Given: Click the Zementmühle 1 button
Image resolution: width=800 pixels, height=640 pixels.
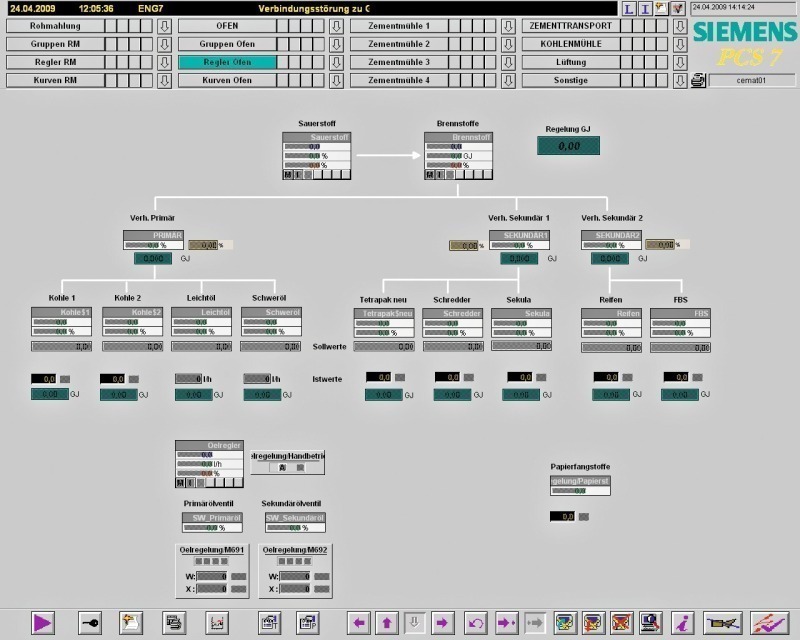Looking at the screenshot, I should [x=399, y=26].
